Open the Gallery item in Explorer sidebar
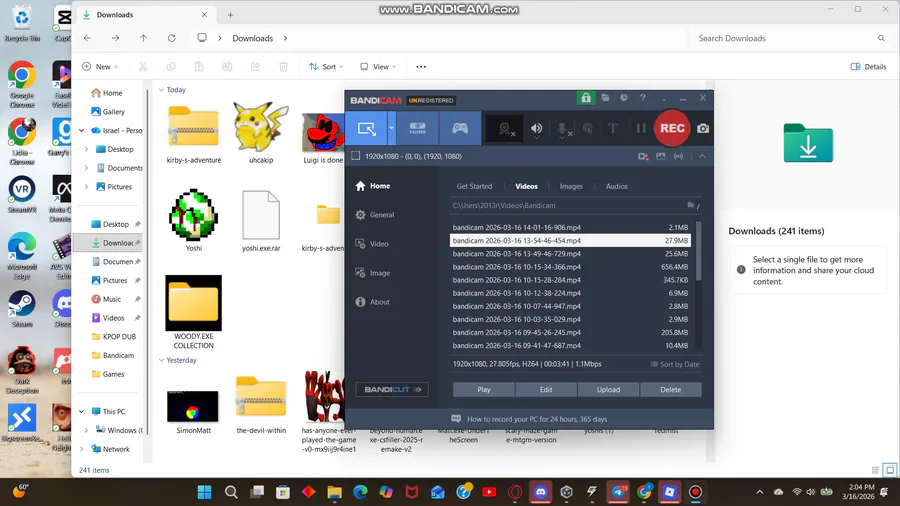 (x=108, y=112)
